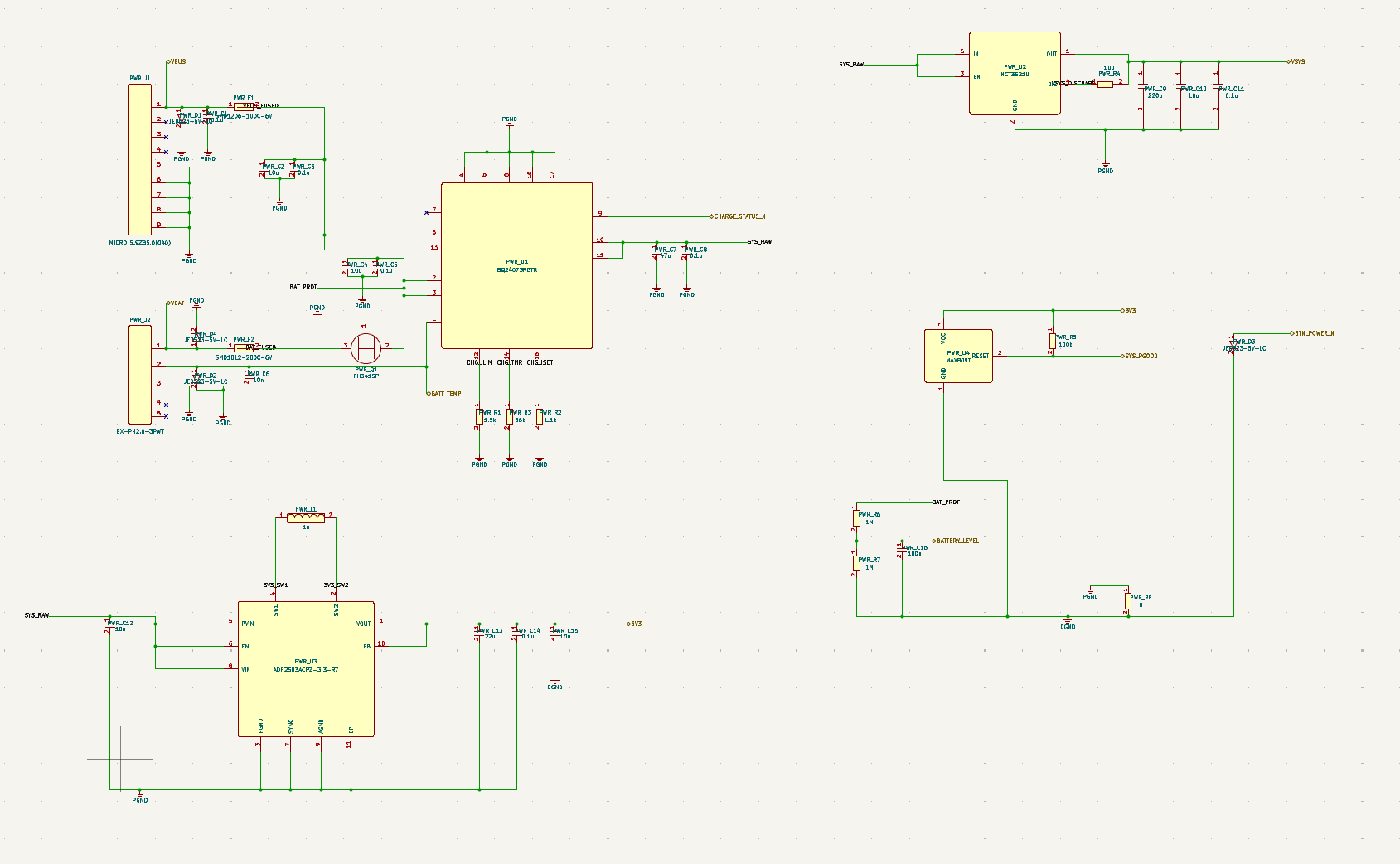The image size is (1400, 864).
Task: Click the 3V3_SW1 net label
Action: click(275, 585)
